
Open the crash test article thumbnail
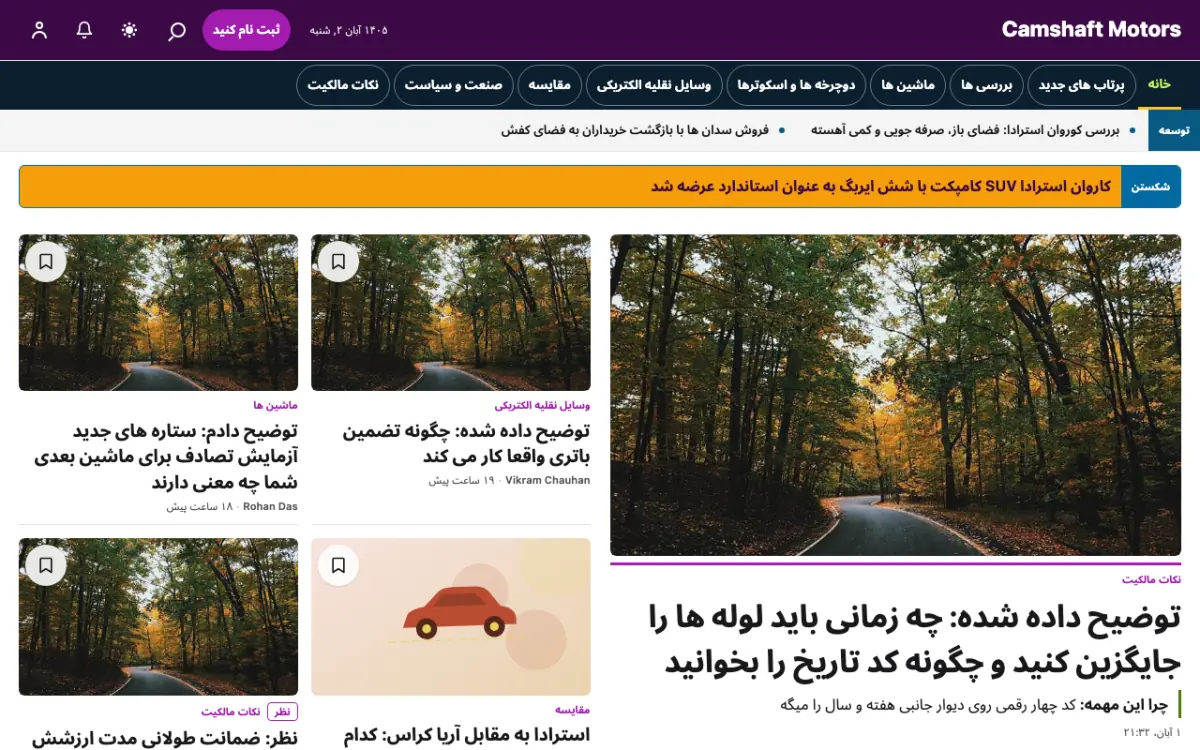158,313
